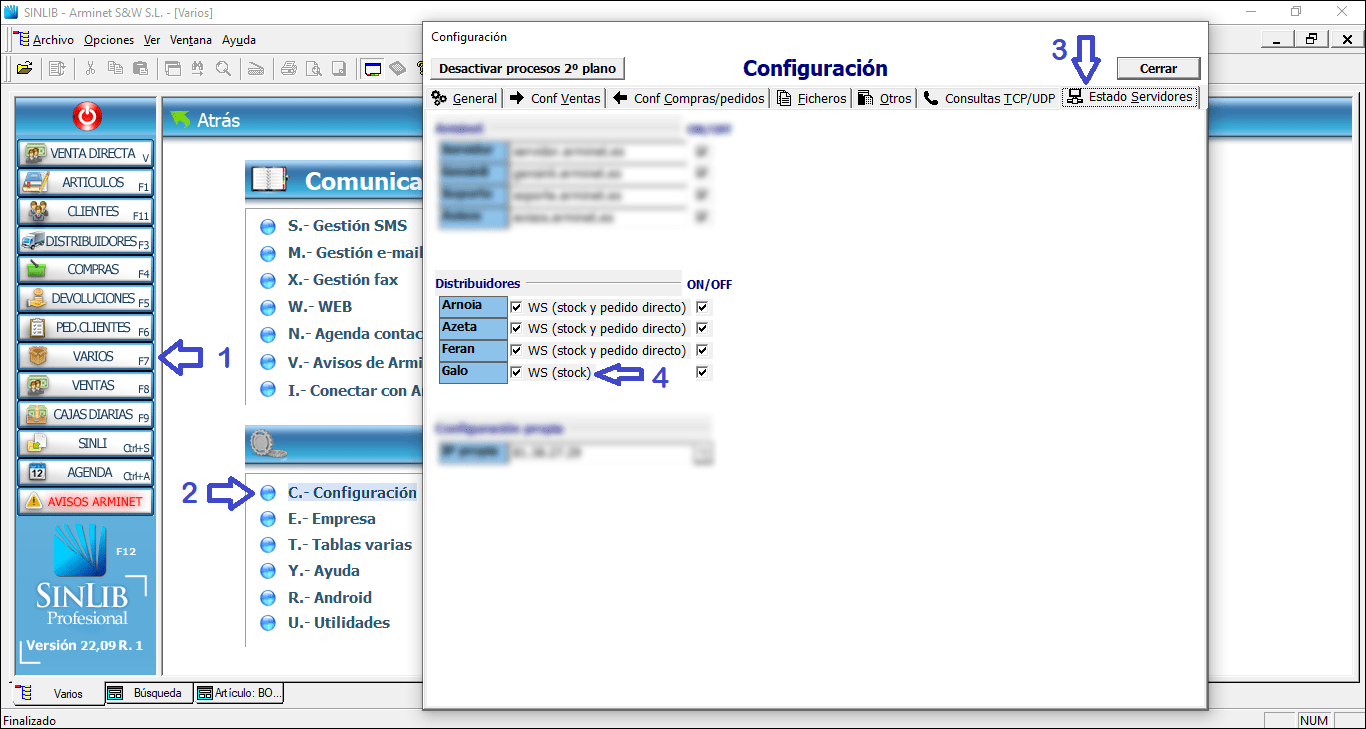Select the Arnoia distributor cell
The image size is (1366, 729).
472,306
